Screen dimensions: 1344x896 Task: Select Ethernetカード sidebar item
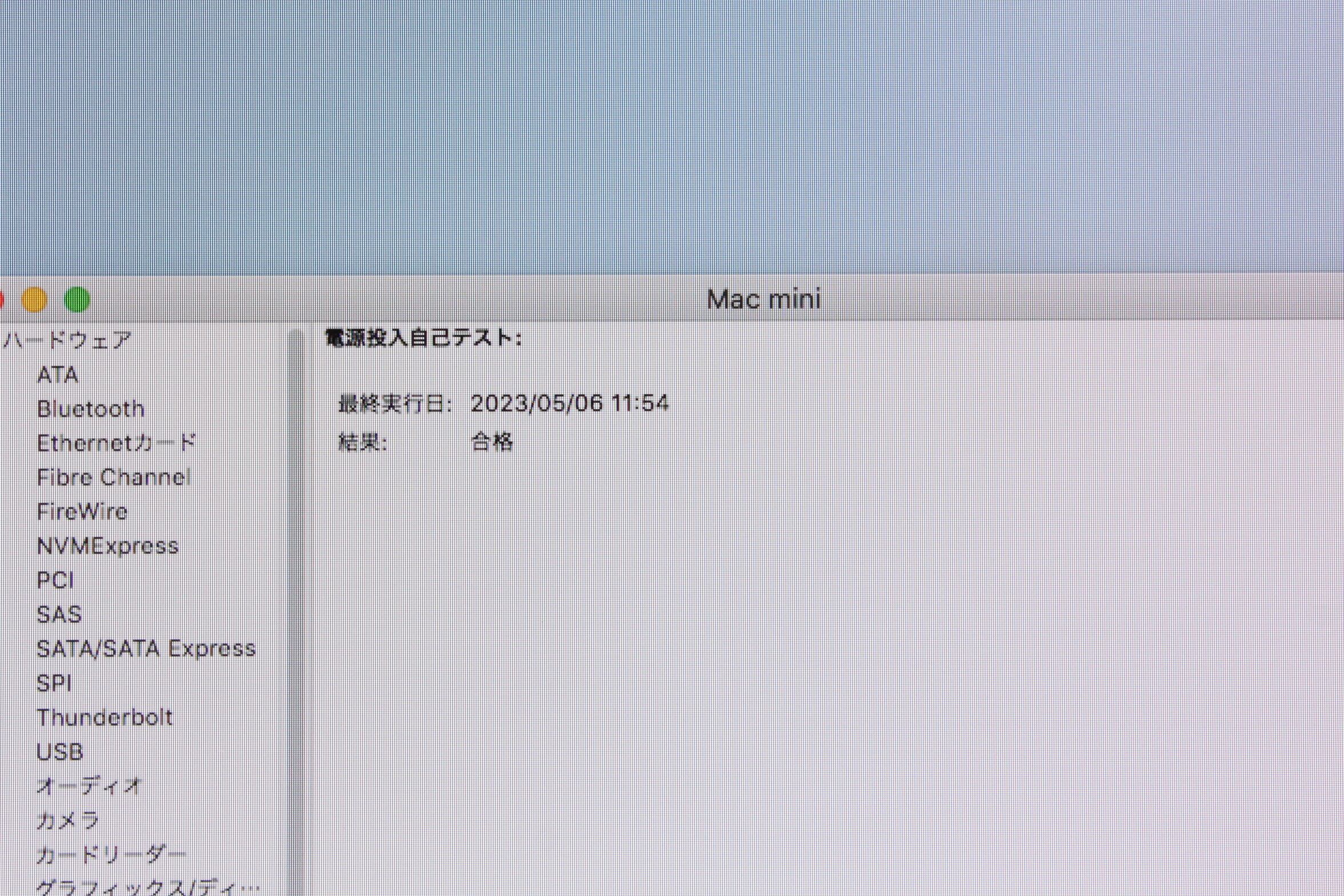click(x=116, y=443)
